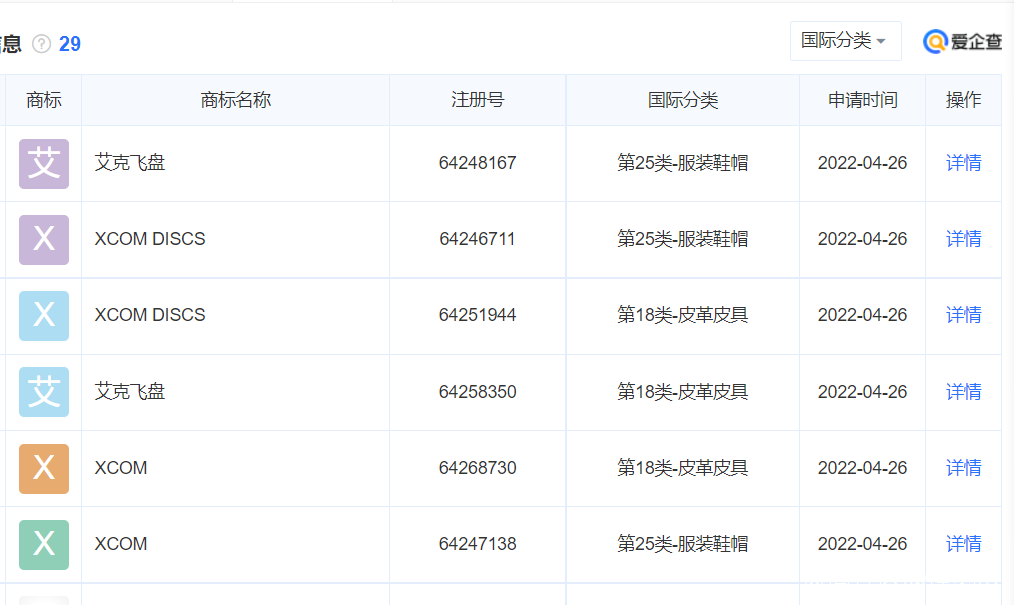Click light blue X trademark icon
The image size is (1014, 605).
[x=44, y=315]
